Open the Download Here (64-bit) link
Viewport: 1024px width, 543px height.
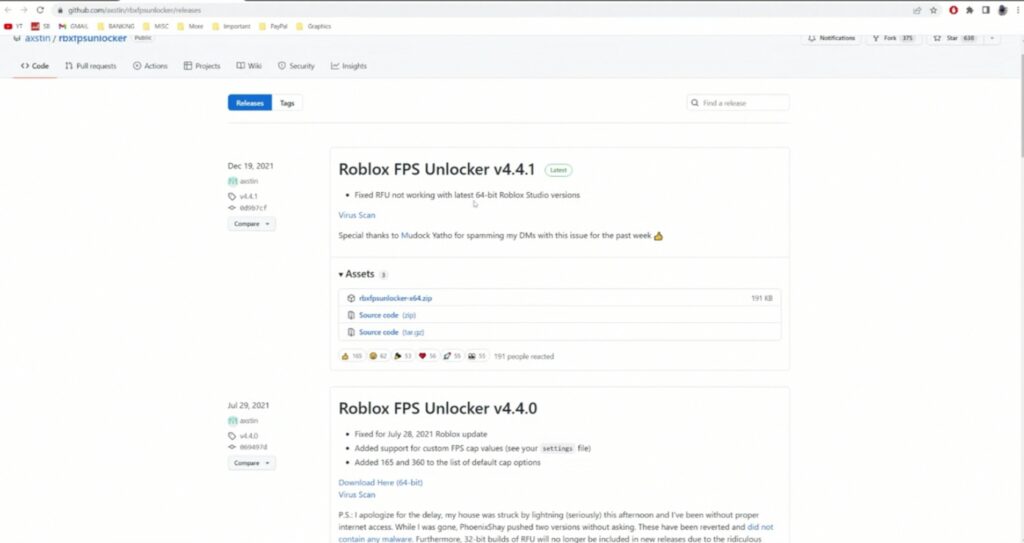(380, 483)
